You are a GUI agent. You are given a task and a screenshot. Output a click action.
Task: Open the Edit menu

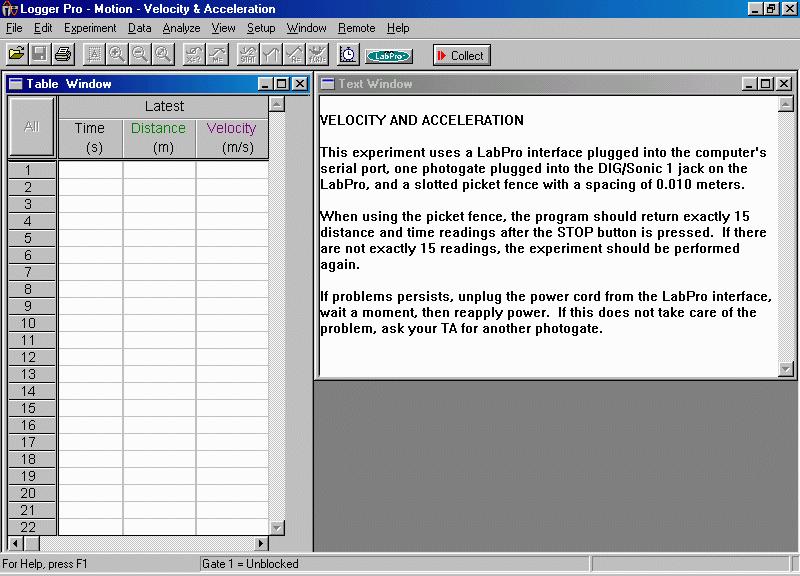(x=43, y=28)
